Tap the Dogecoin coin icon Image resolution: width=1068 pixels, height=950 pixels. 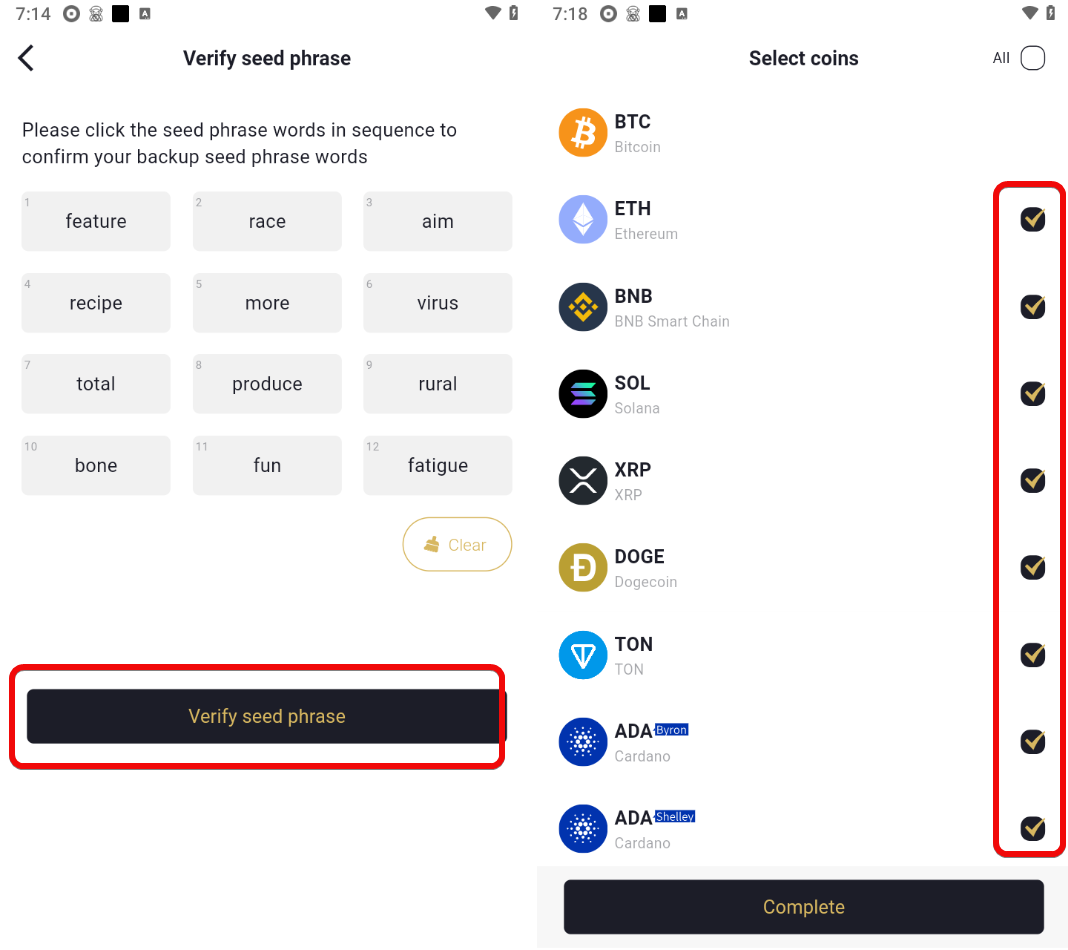click(x=582, y=567)
